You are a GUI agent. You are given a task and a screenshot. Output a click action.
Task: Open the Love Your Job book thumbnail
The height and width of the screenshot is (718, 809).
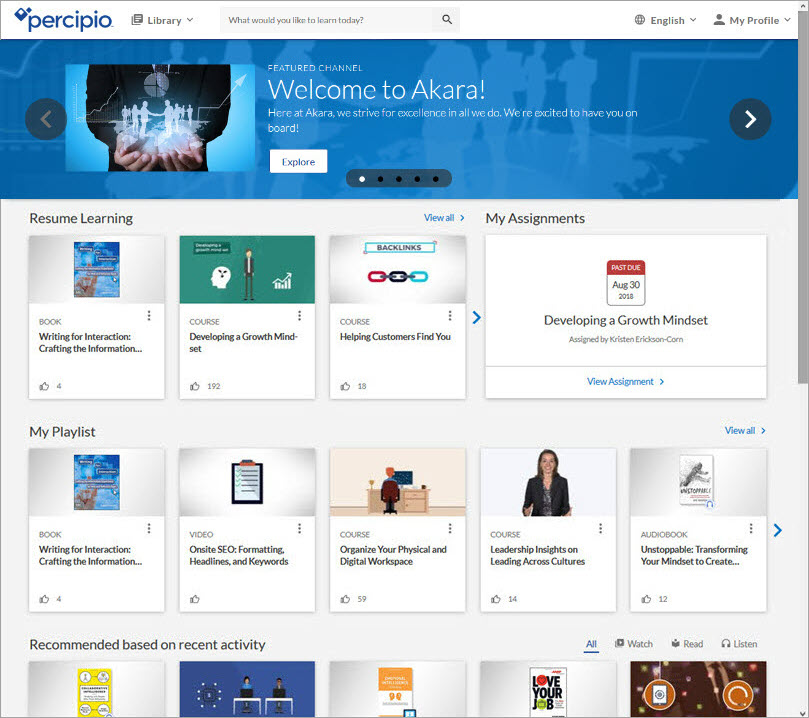click(x=548, y=689)
